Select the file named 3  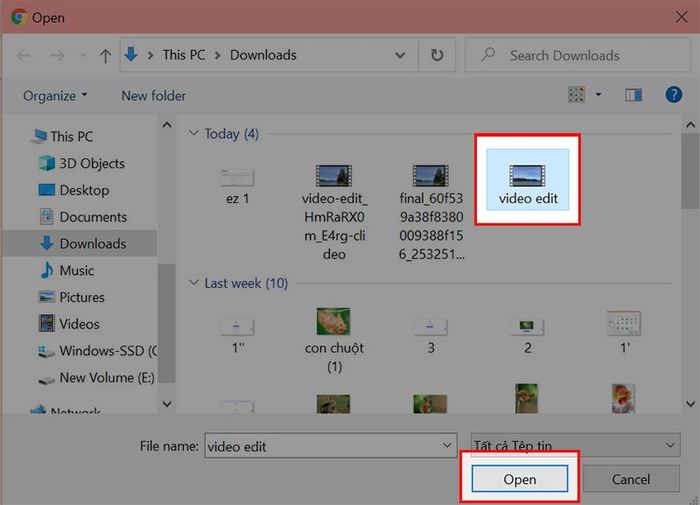[431, 335]
